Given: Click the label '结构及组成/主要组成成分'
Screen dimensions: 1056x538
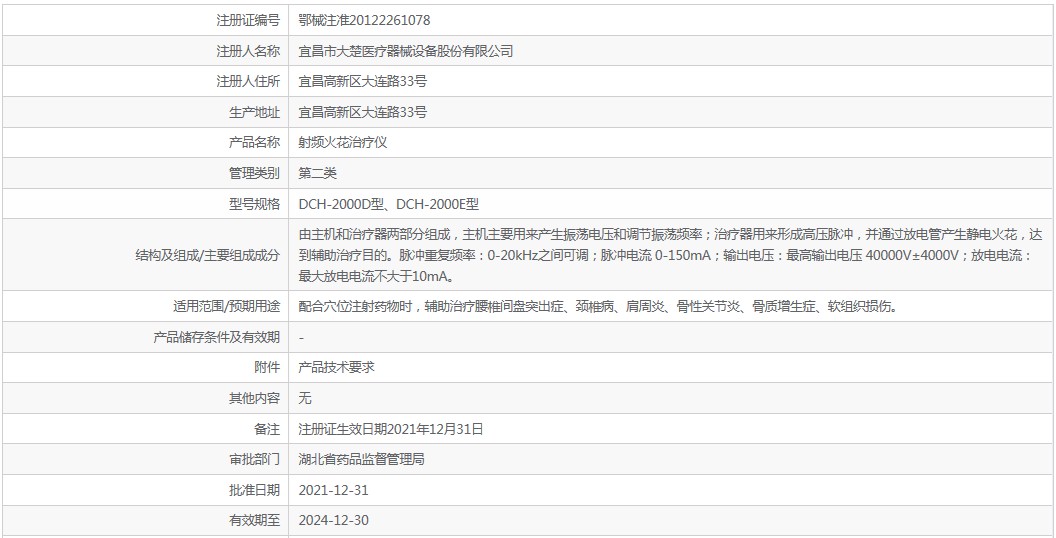Looking at the screenshot, I should (x=207, y=255).
